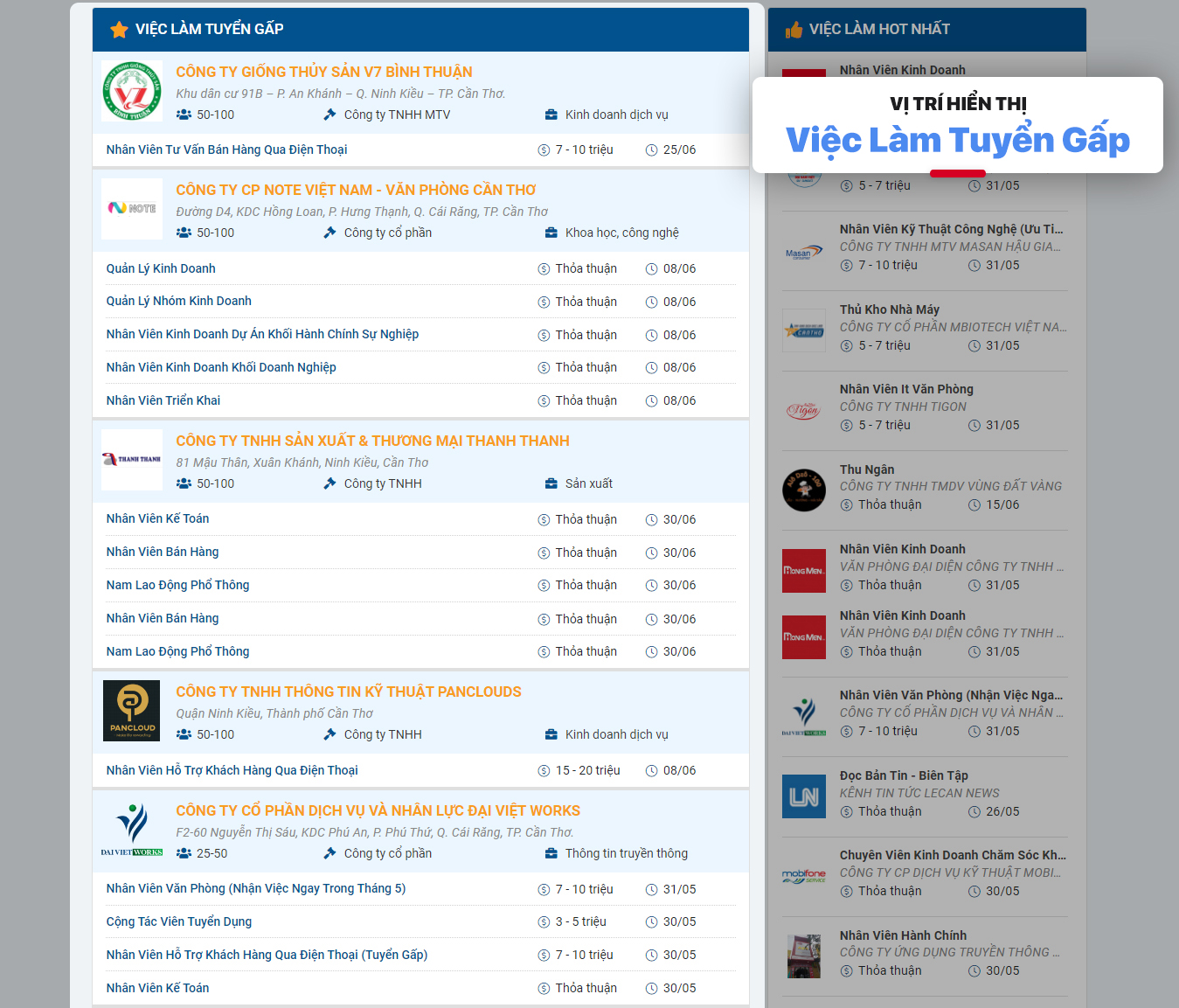Image resolution: width=1179 pixels, height=1008 pixels.
Task: Click the Đại Việt Works logo in urgent jobs
Action: (132, 830)
